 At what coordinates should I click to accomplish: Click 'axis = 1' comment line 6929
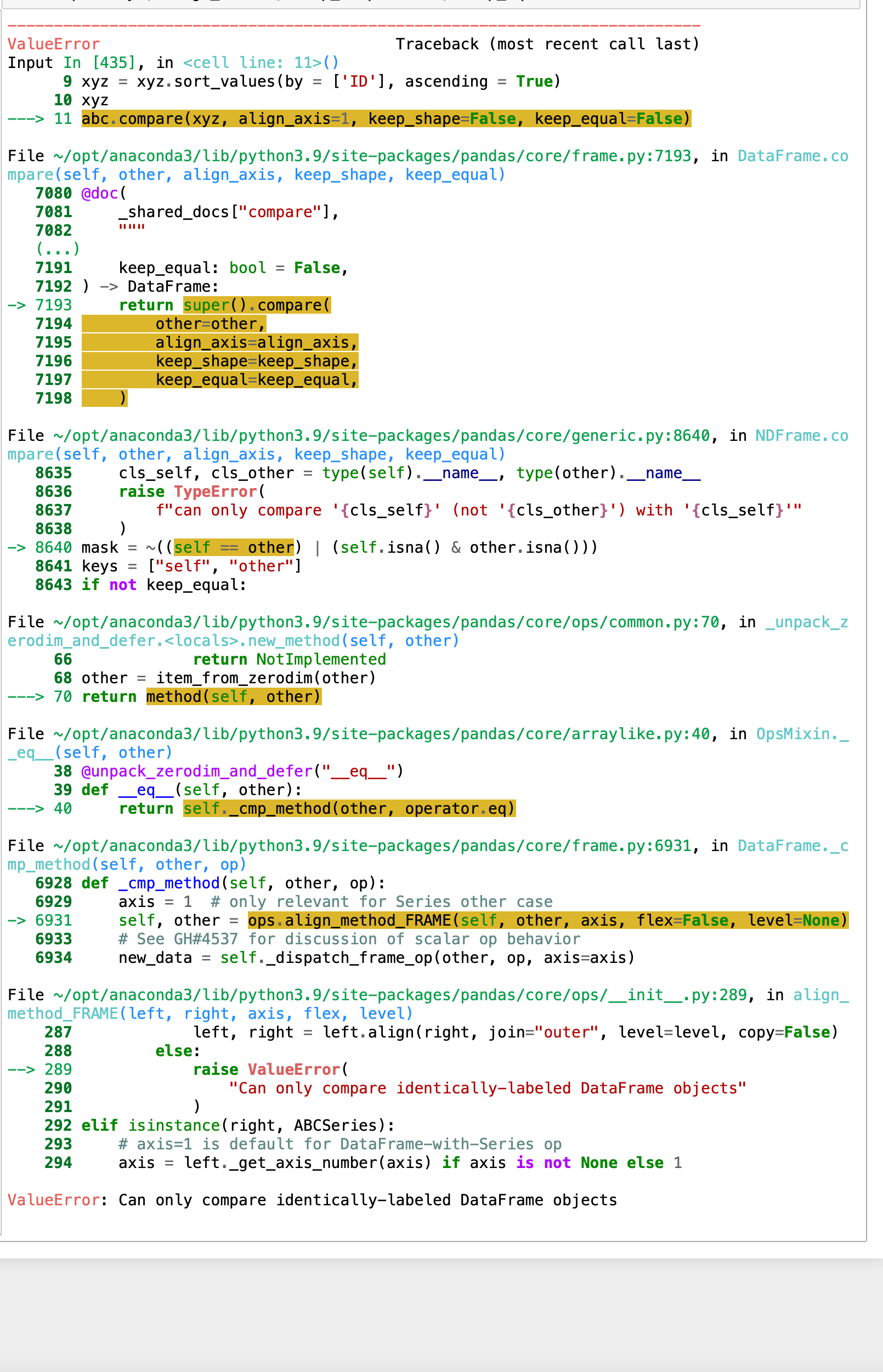pyautogui.click(x=336, y=902)
